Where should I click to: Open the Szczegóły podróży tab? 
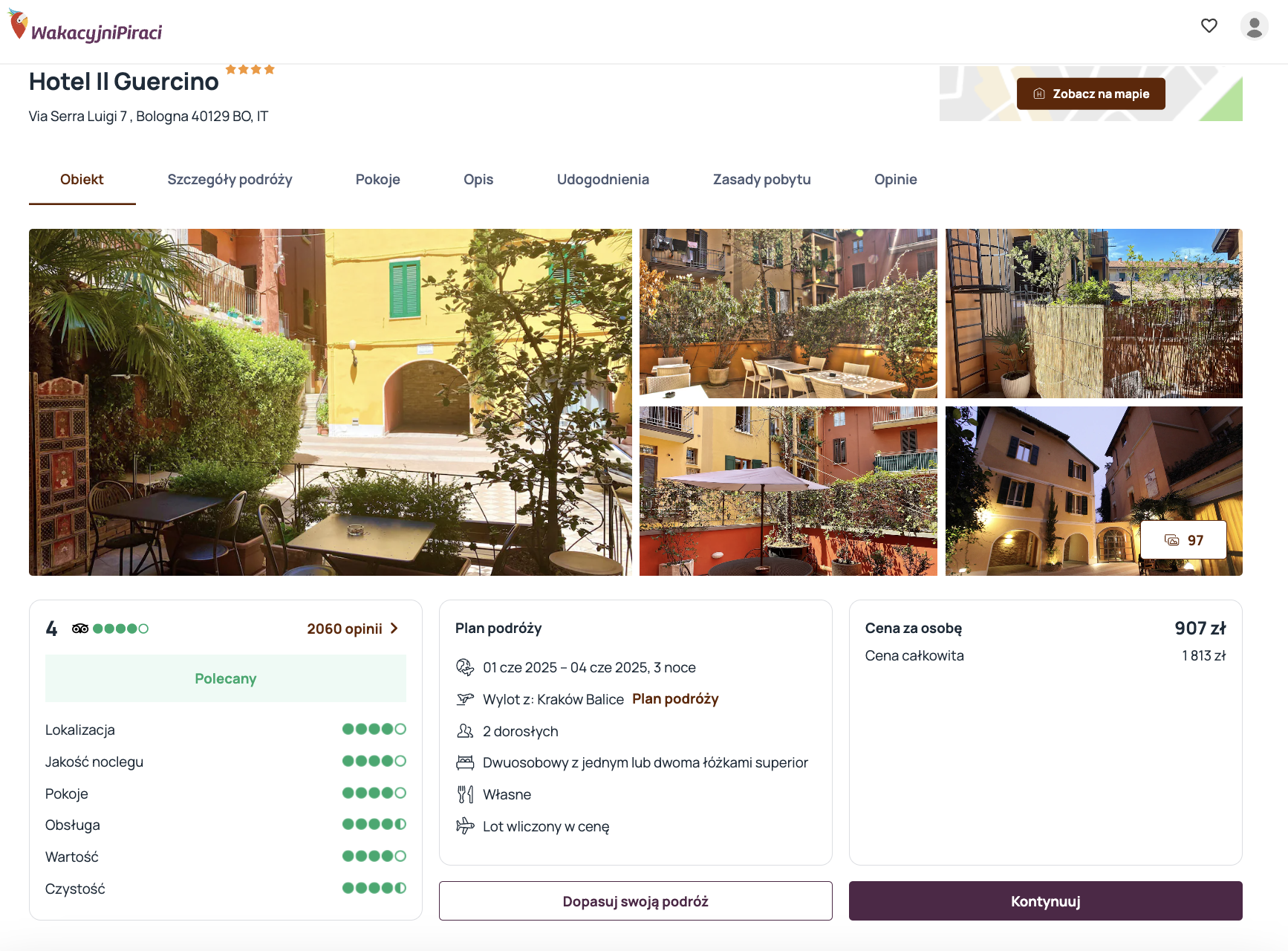(x=230, y=179)
